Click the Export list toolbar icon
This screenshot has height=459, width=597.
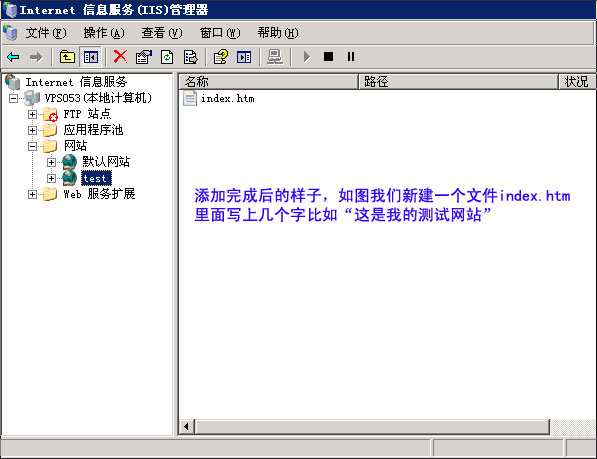(190, 57)
